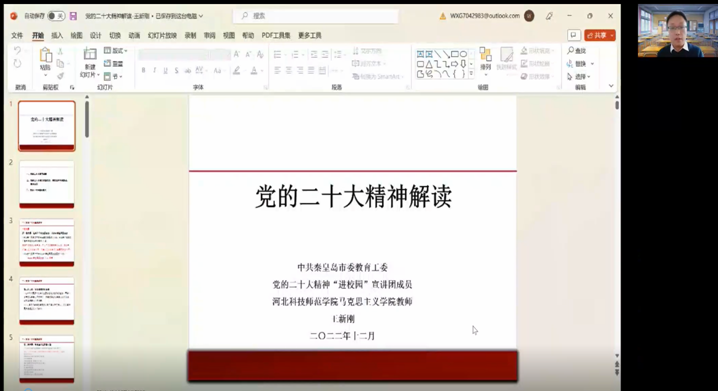The height and width of the screenshot is (392, 718).
Task: Click the Underline formatting icon
Action: (165, 71)
